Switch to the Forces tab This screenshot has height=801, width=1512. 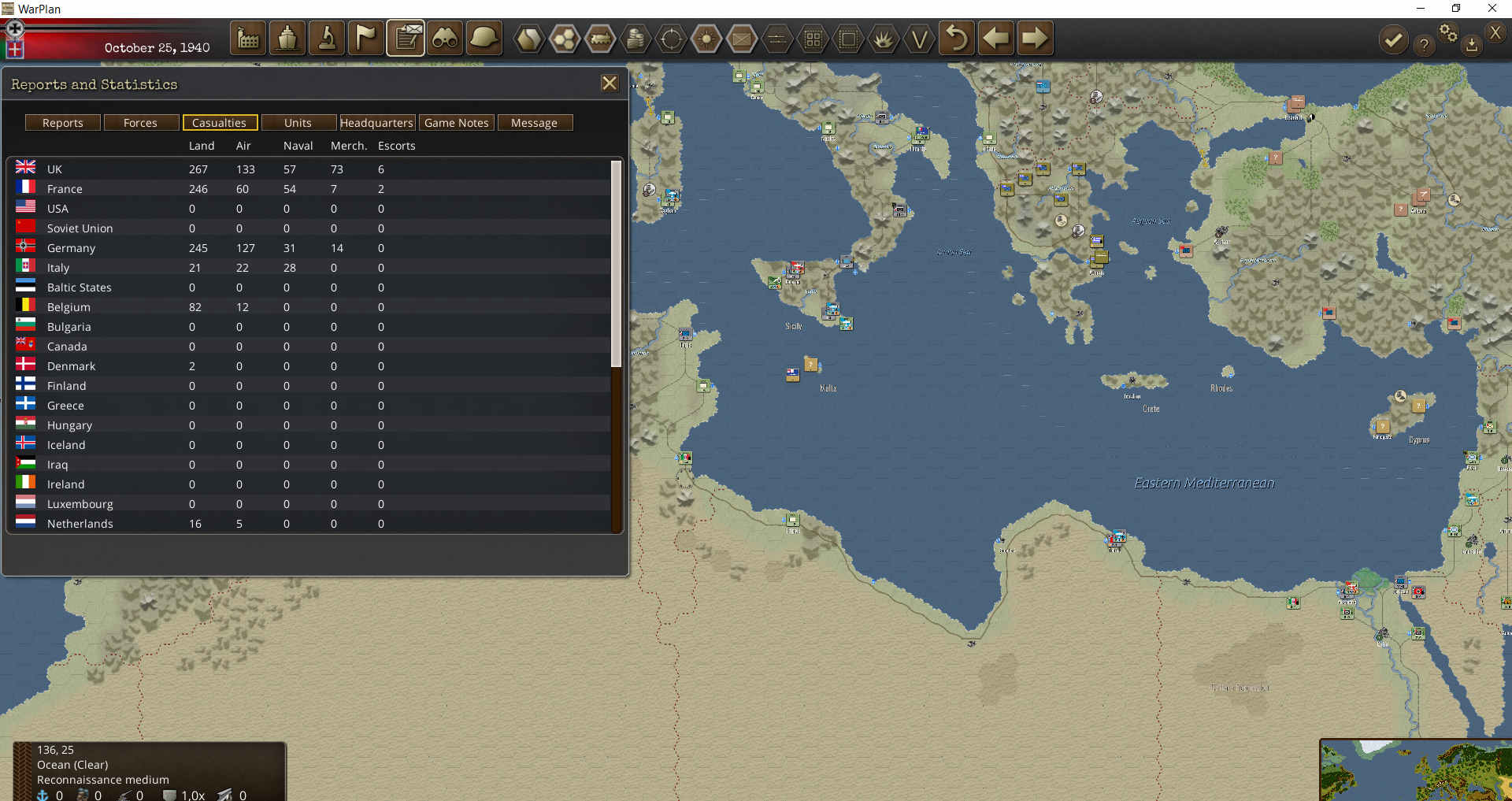click(x=140, y=123)
